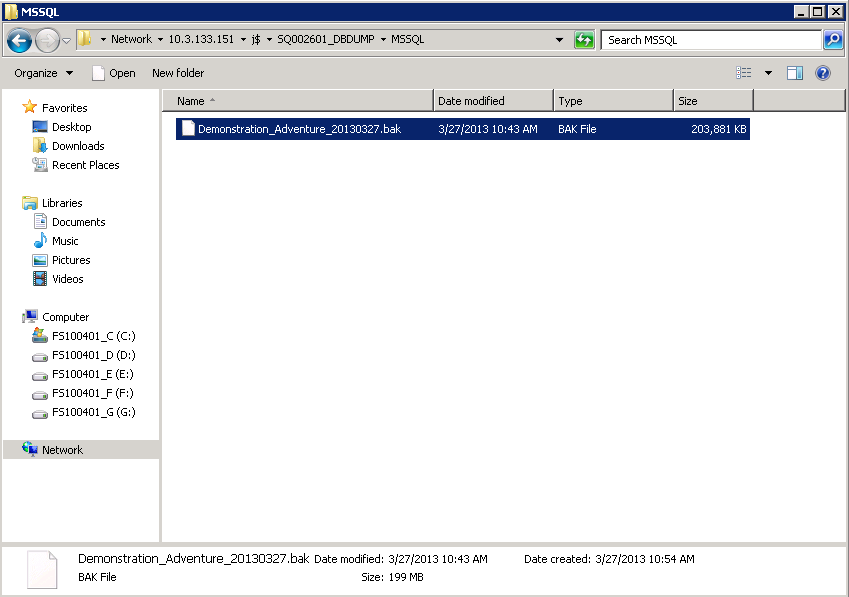Select Network in the navigation pane

pyautogui.click(x=62, y=450)
